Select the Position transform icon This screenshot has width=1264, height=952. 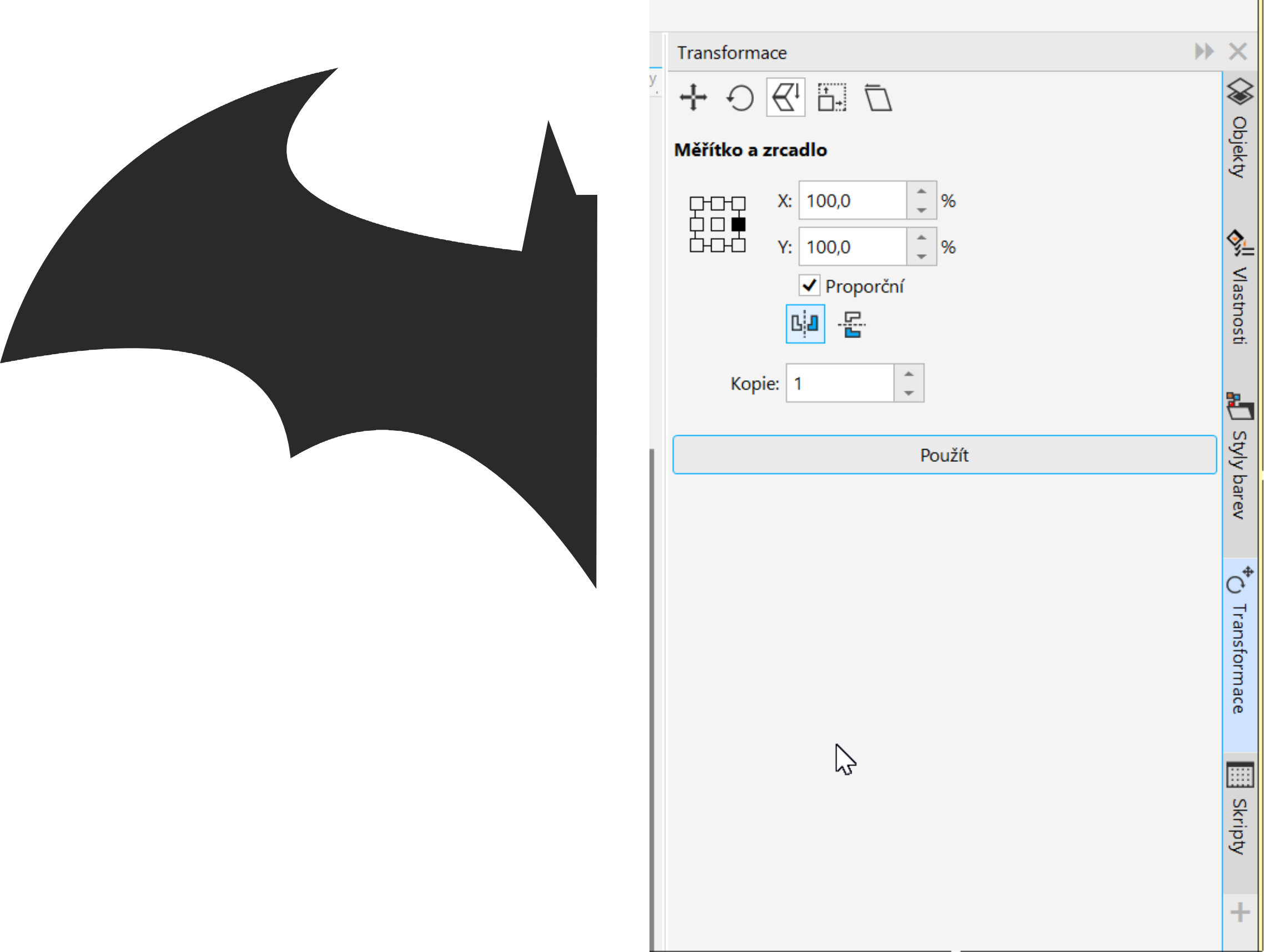click(x=693, y=98)
